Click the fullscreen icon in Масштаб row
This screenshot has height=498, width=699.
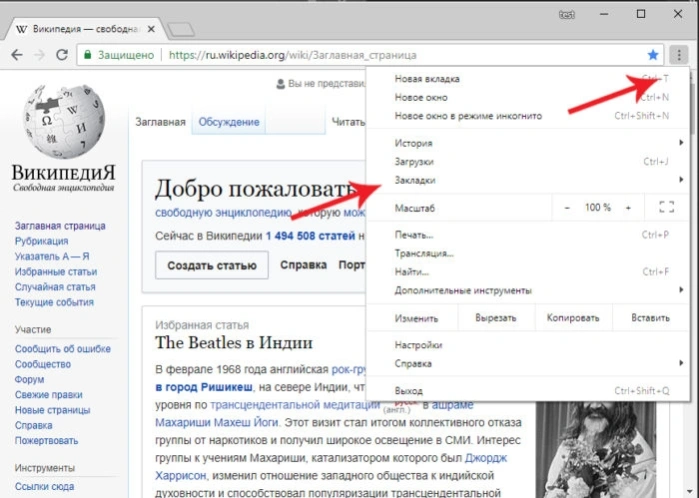[666, 207]
